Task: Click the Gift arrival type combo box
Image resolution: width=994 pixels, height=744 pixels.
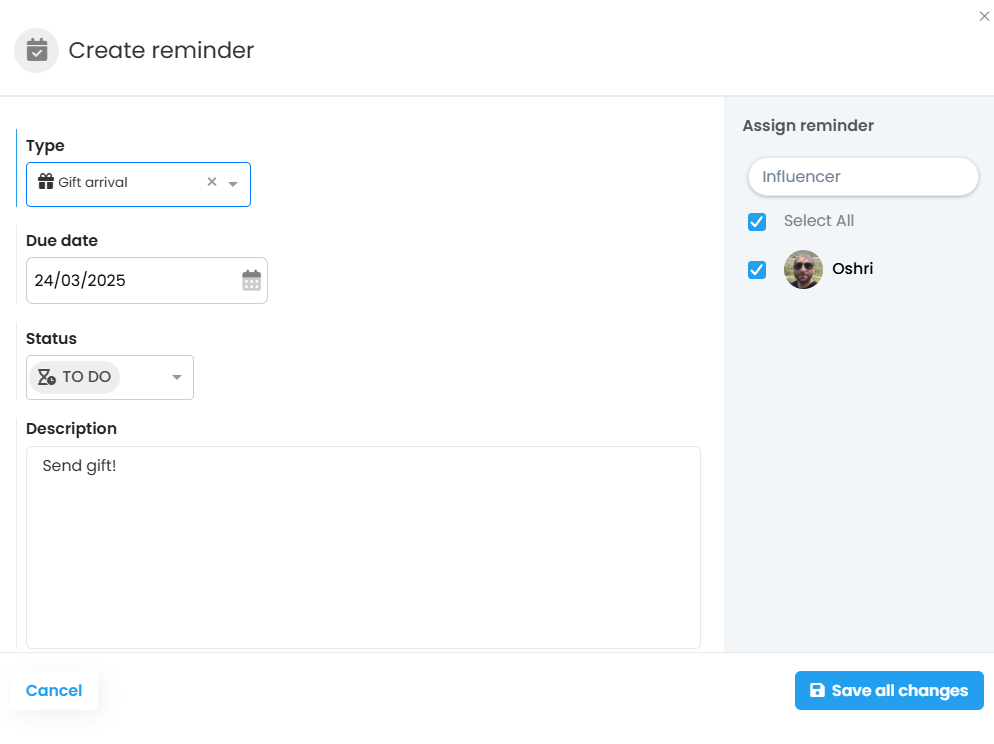Action: [x=138, y=184]
